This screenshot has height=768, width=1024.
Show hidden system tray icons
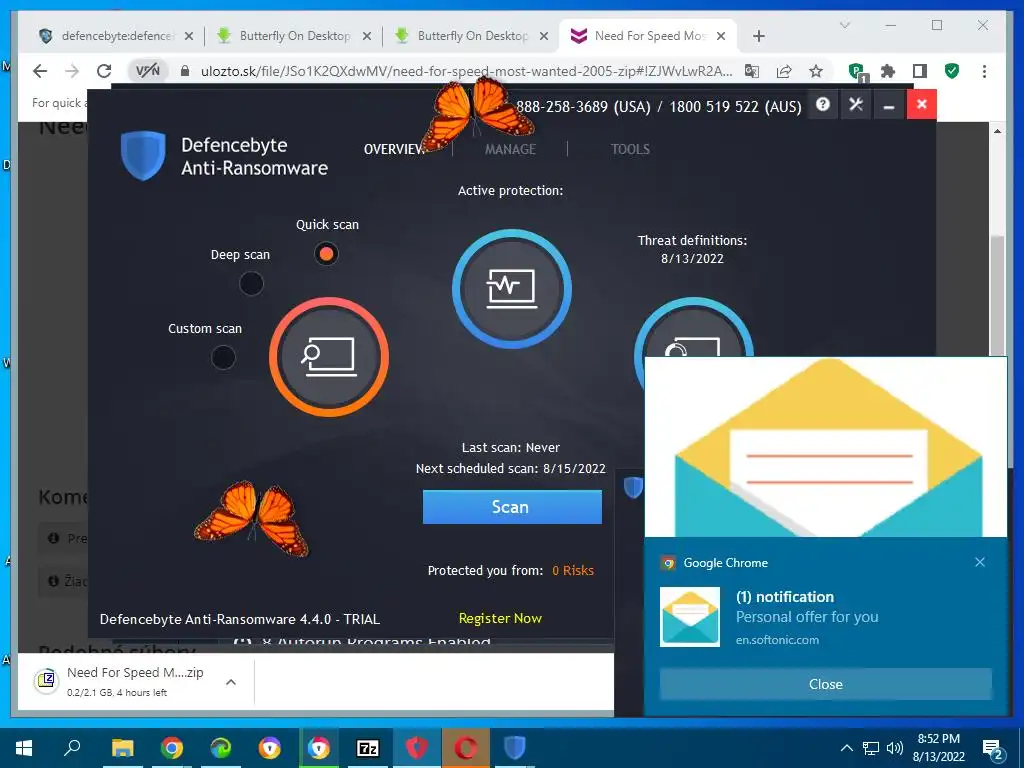pos(846,748)
